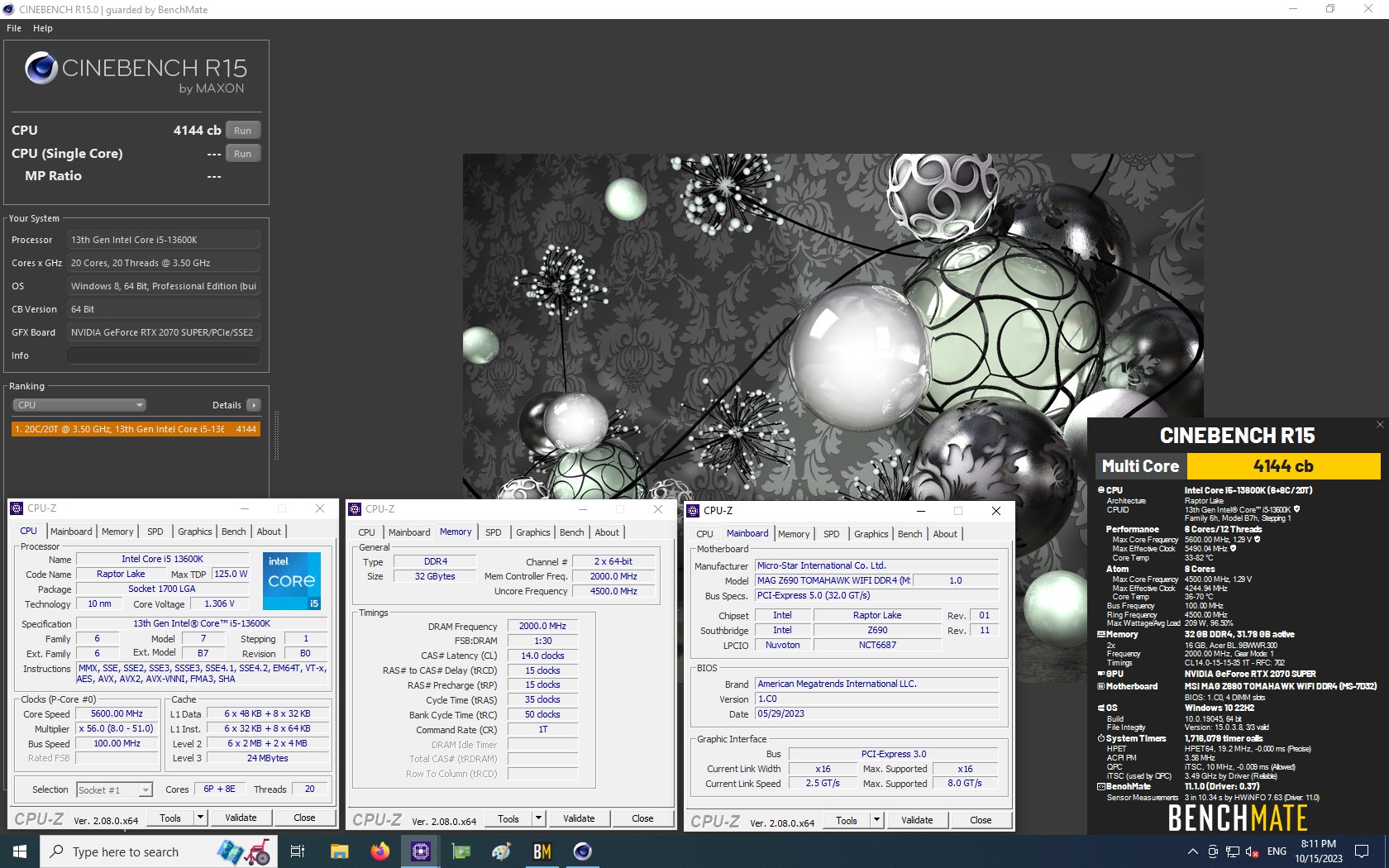Click Tools button in Mainboard CPU-Z window
1389x868 pixels.
847,820
